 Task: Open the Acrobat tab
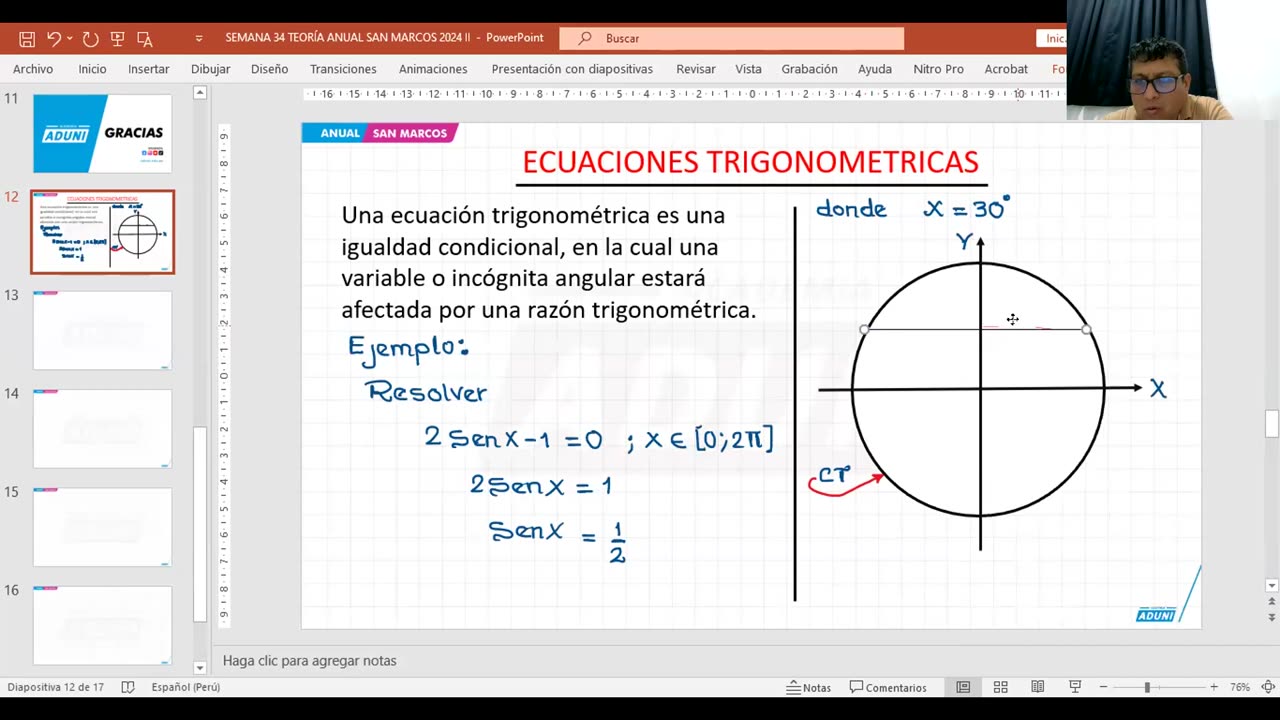point(1006,69)
